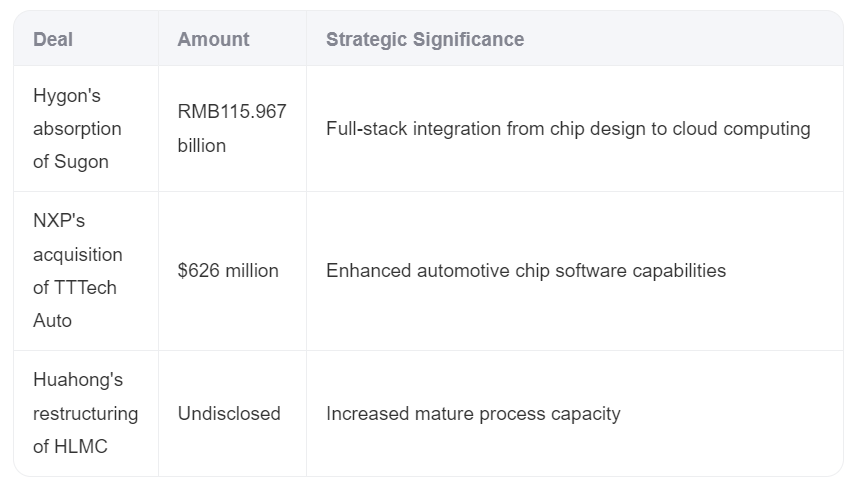Click 'Increased mature process capacity' text

473,413
